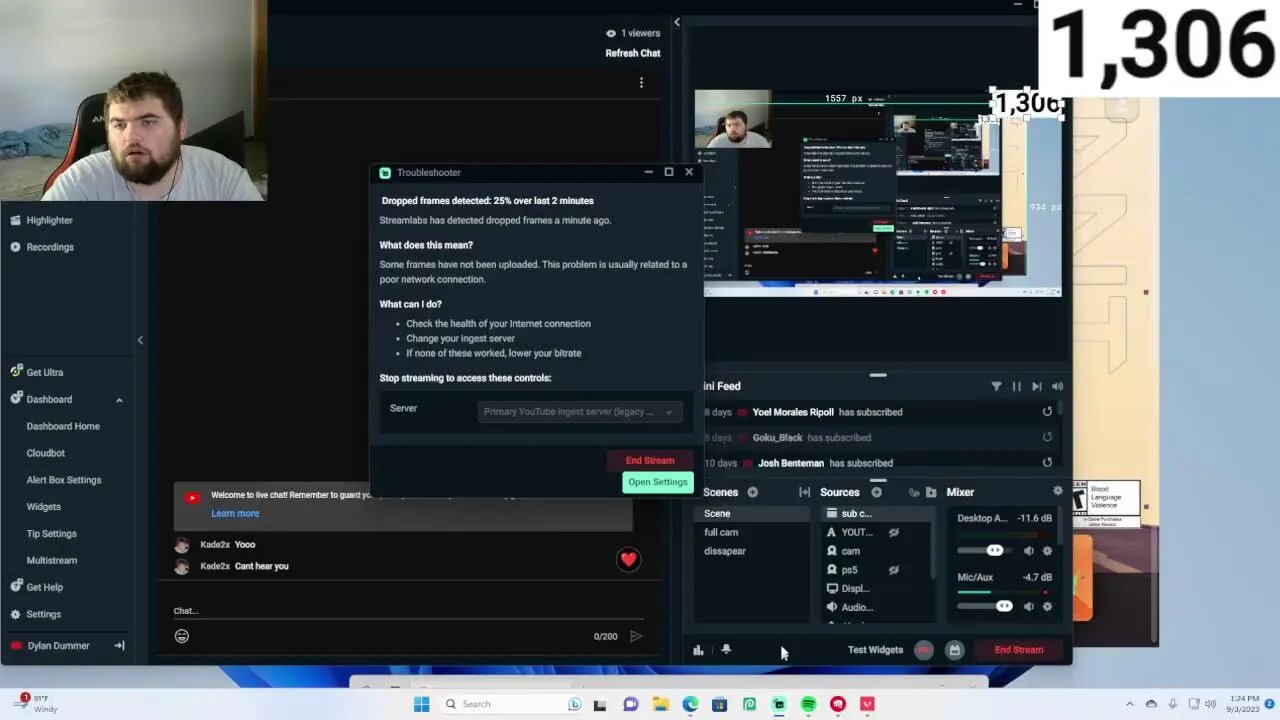Click the send message arrow icon
This screenshot has width=1280, height=720.
point(635,636)
